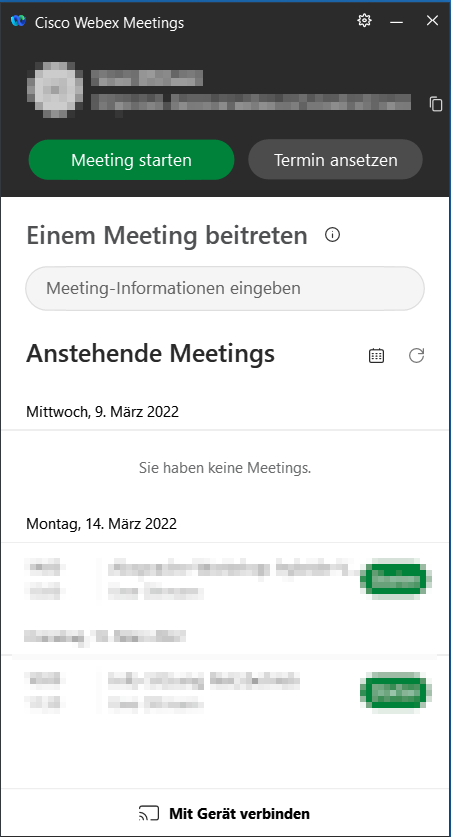Close the Cisco Webex Meetings window
This screenshot has width=451, height=837.
point(432,21)
